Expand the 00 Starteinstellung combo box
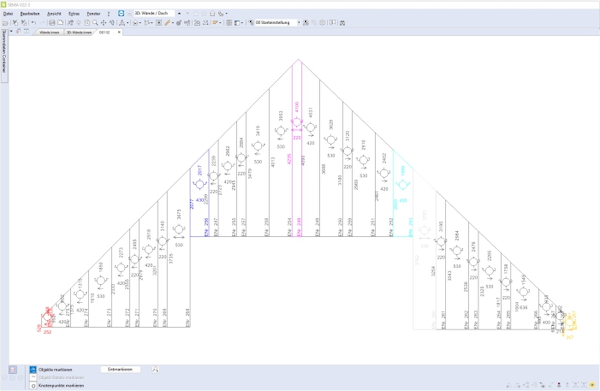The image size is (600, 391). tap(299, 23)
